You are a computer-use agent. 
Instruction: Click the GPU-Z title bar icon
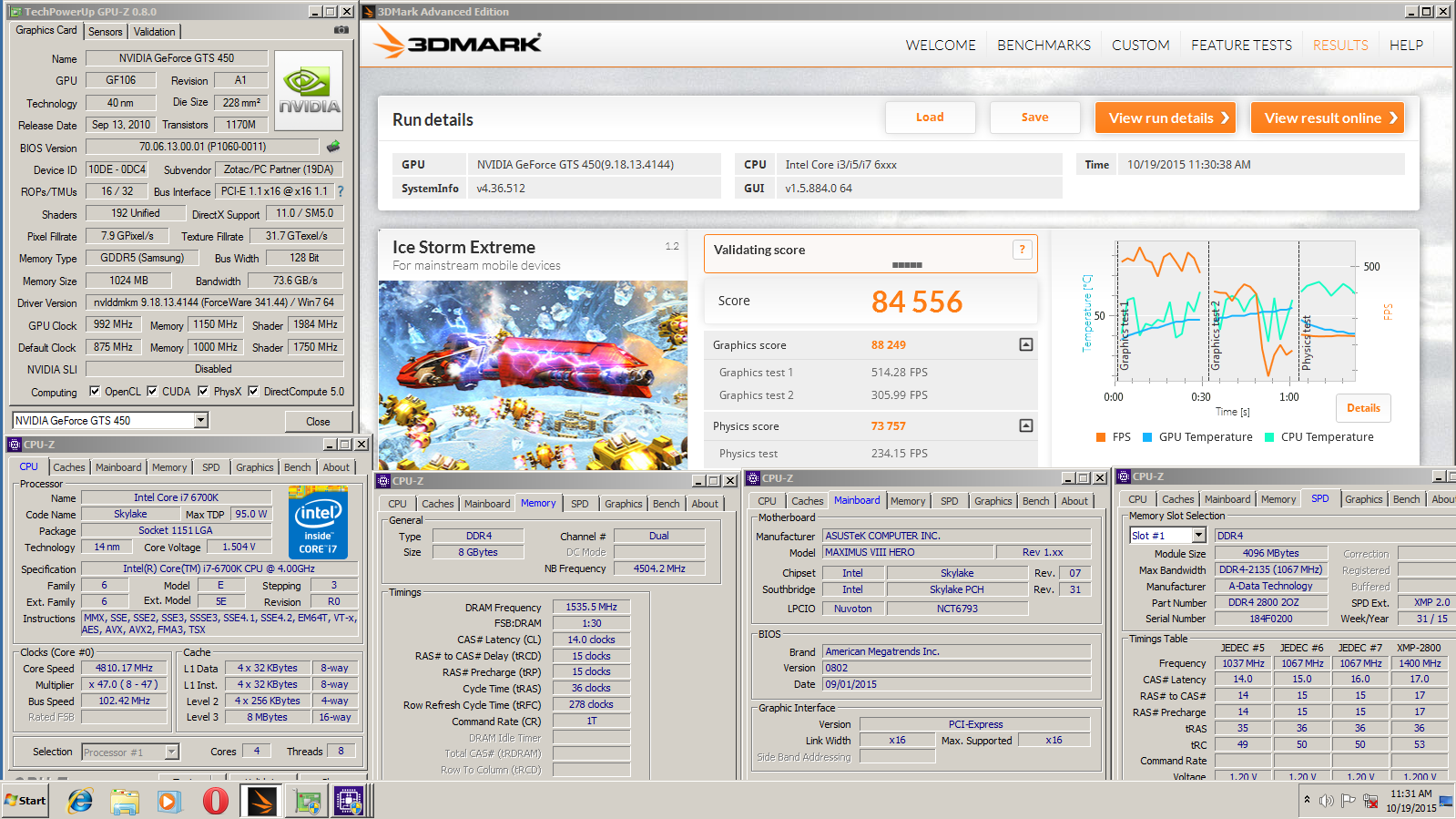point(16,12)
